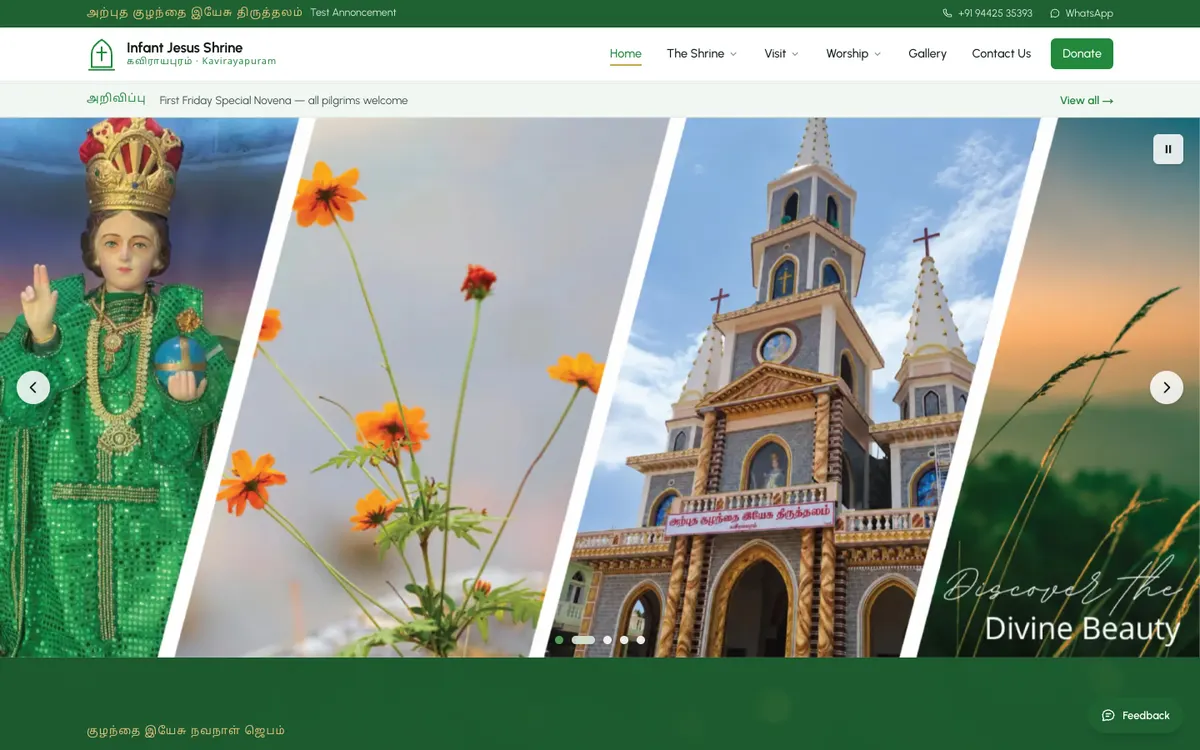Open the Contact Us page
The width and height of the screenshot is (1200, 750).
point(1001,54)
